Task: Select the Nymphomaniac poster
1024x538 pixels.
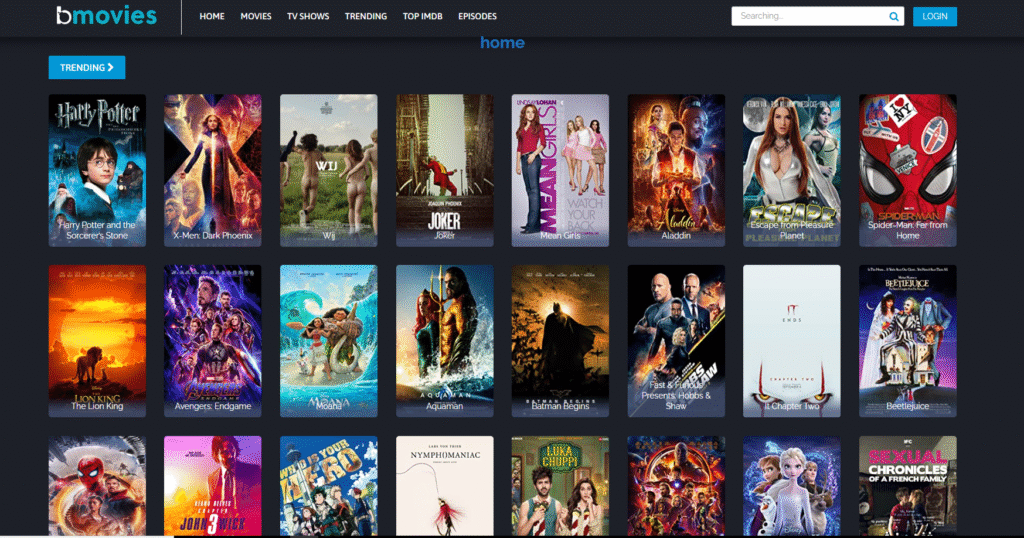Action: point(445,486)
